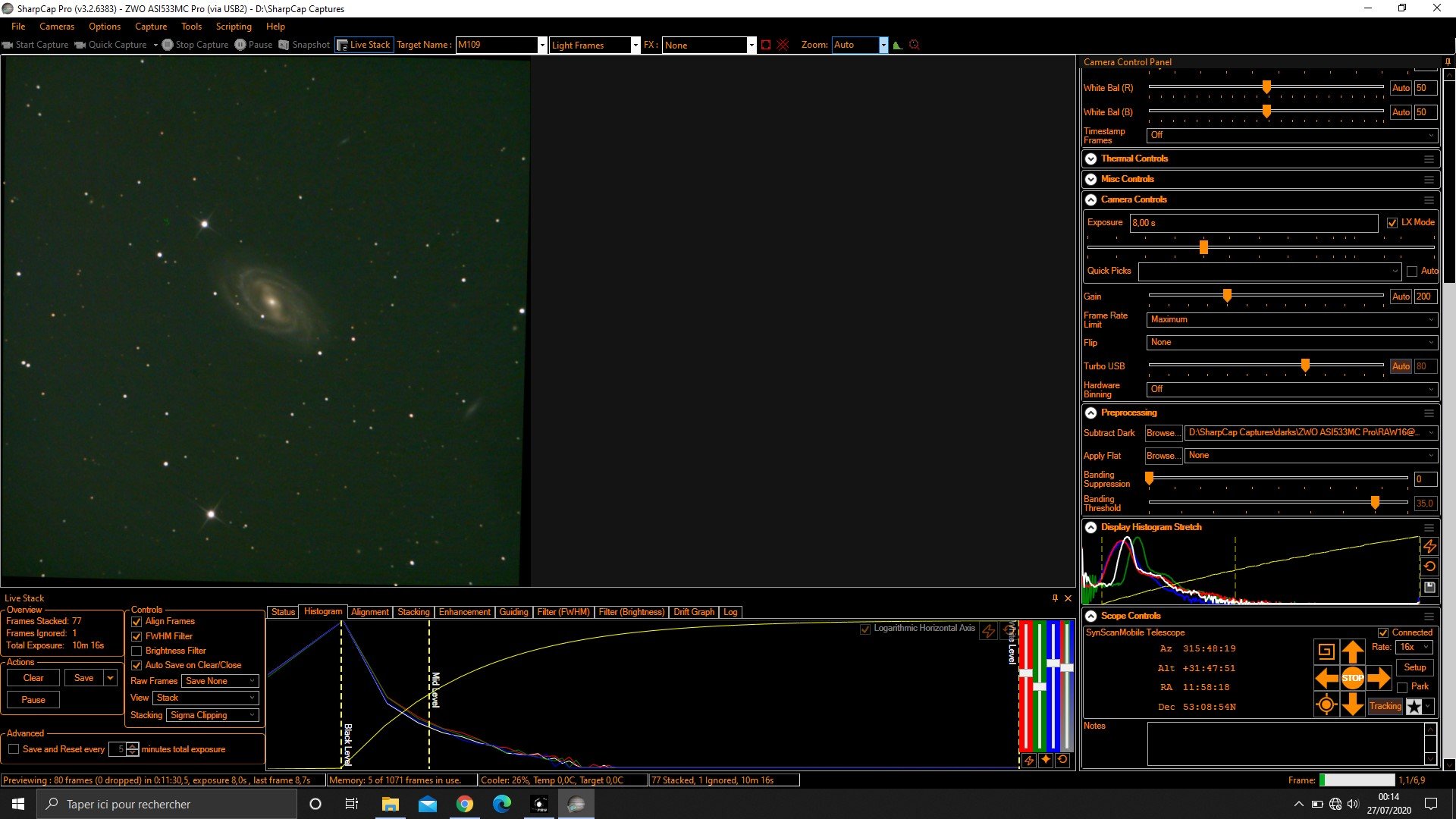Screen dimensions: 1456x819
Task: Auto-stretch display histogram using the lightning bolt icon
Action: point(1429,546)
